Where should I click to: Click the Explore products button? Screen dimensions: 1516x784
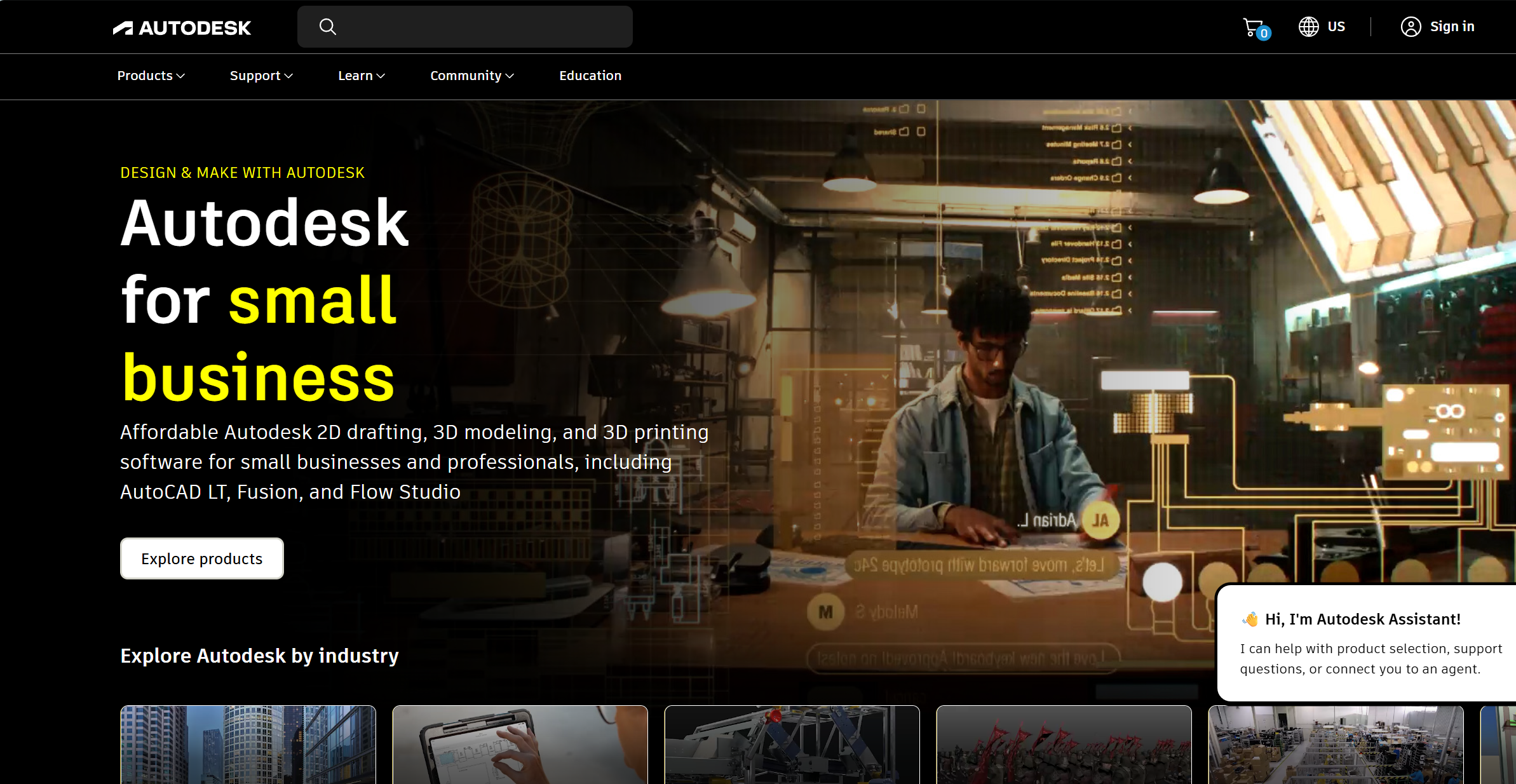[202, 558]
